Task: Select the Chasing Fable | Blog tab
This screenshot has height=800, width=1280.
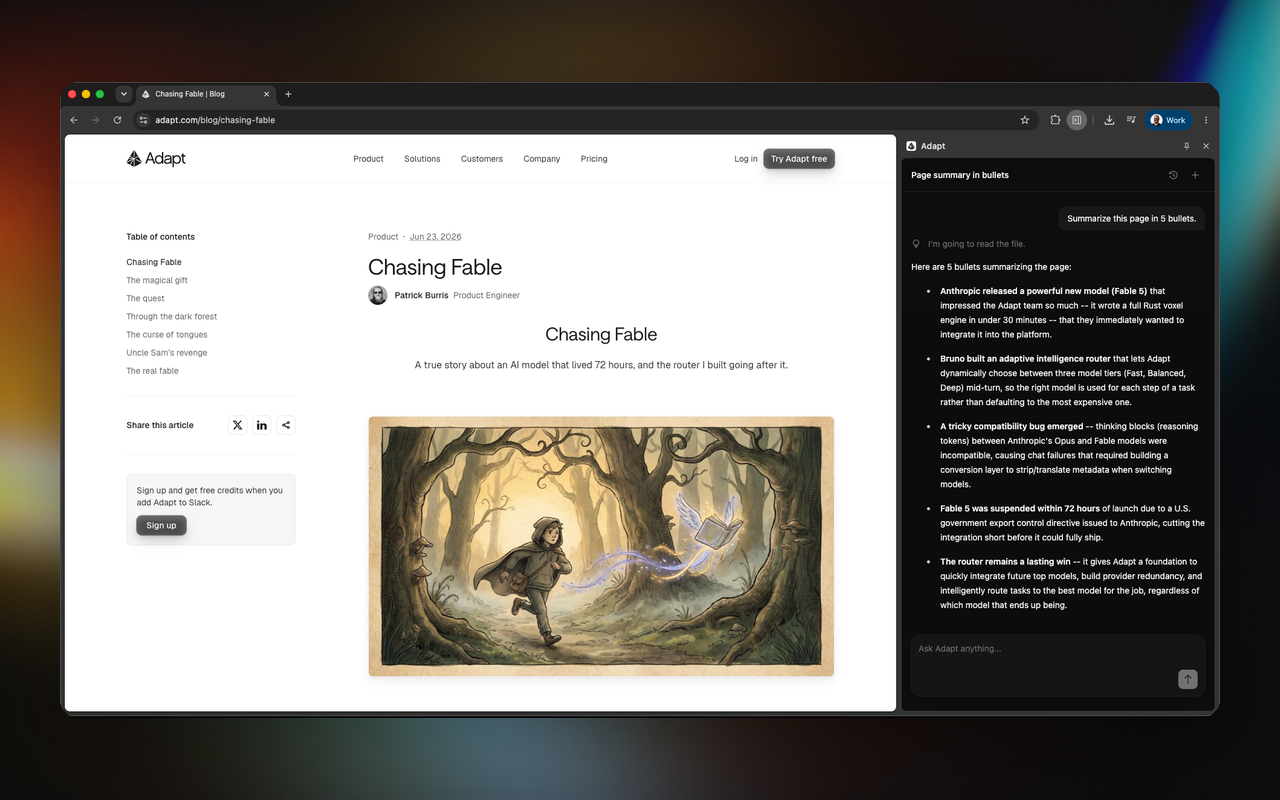Action: coord(205,94)
